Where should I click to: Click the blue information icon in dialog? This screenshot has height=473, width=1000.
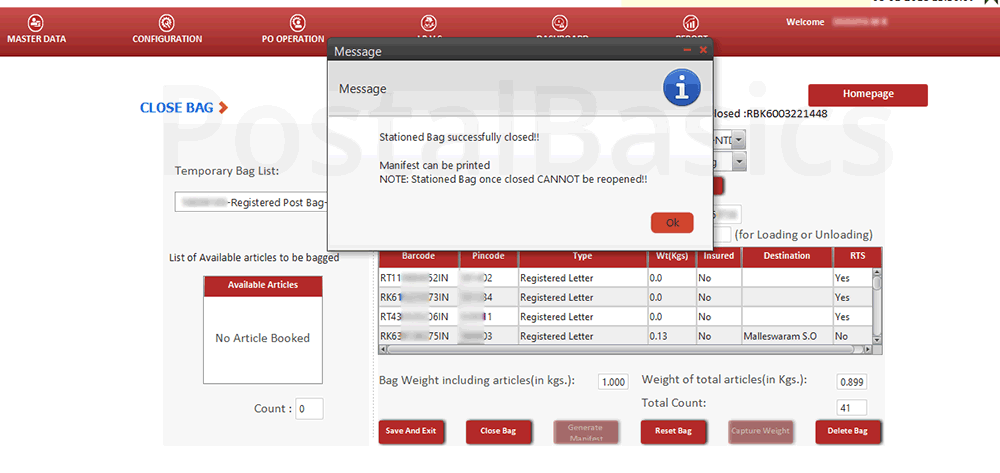point(682,89)
